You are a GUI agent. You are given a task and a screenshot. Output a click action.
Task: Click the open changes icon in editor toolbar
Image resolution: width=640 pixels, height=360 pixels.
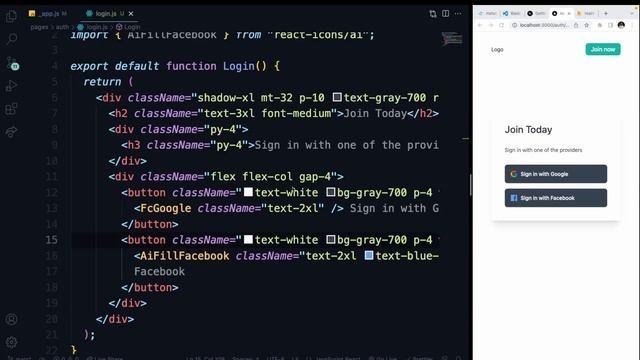pos(433,14)
